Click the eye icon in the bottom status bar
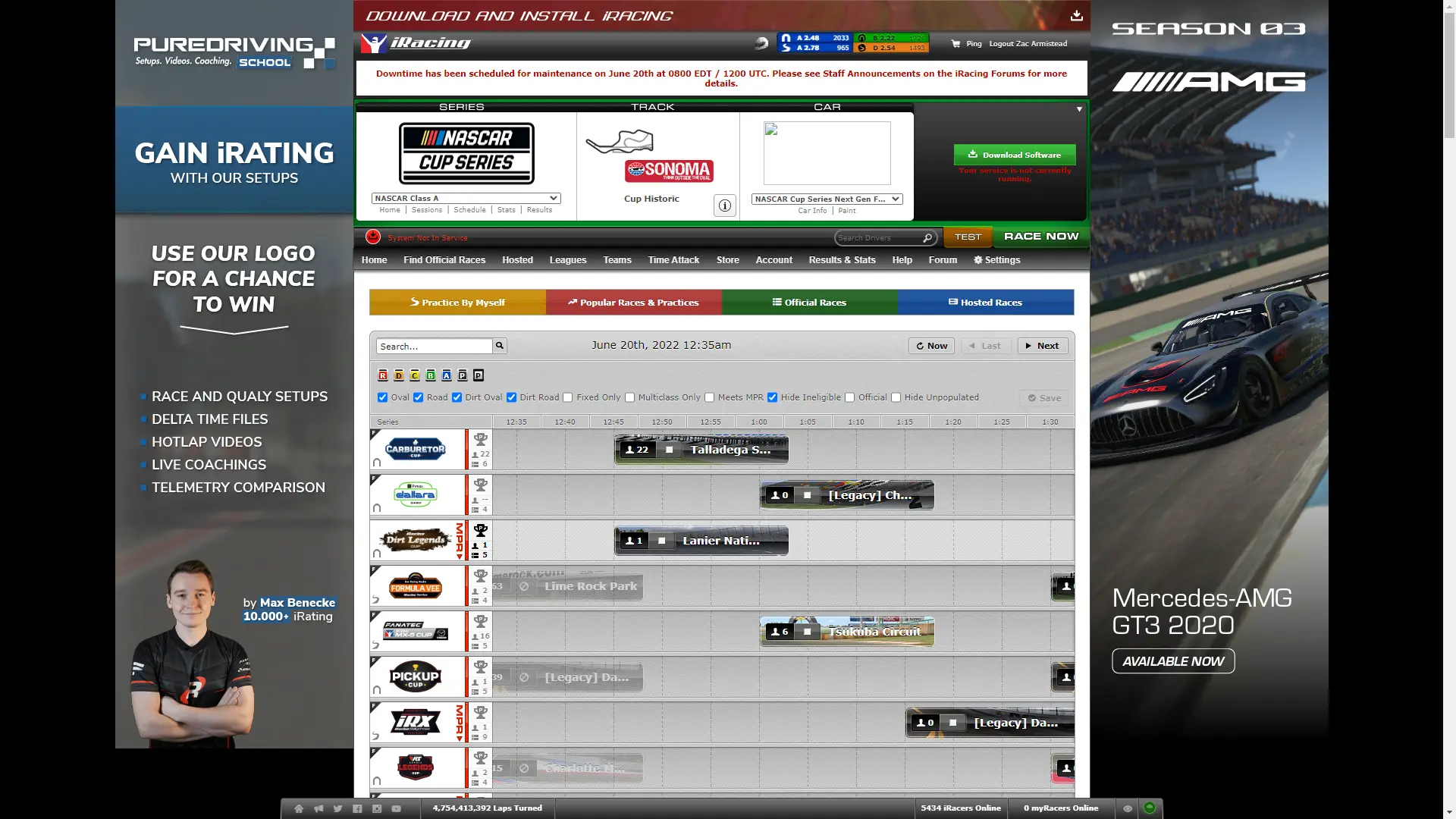 point(1128,808)
